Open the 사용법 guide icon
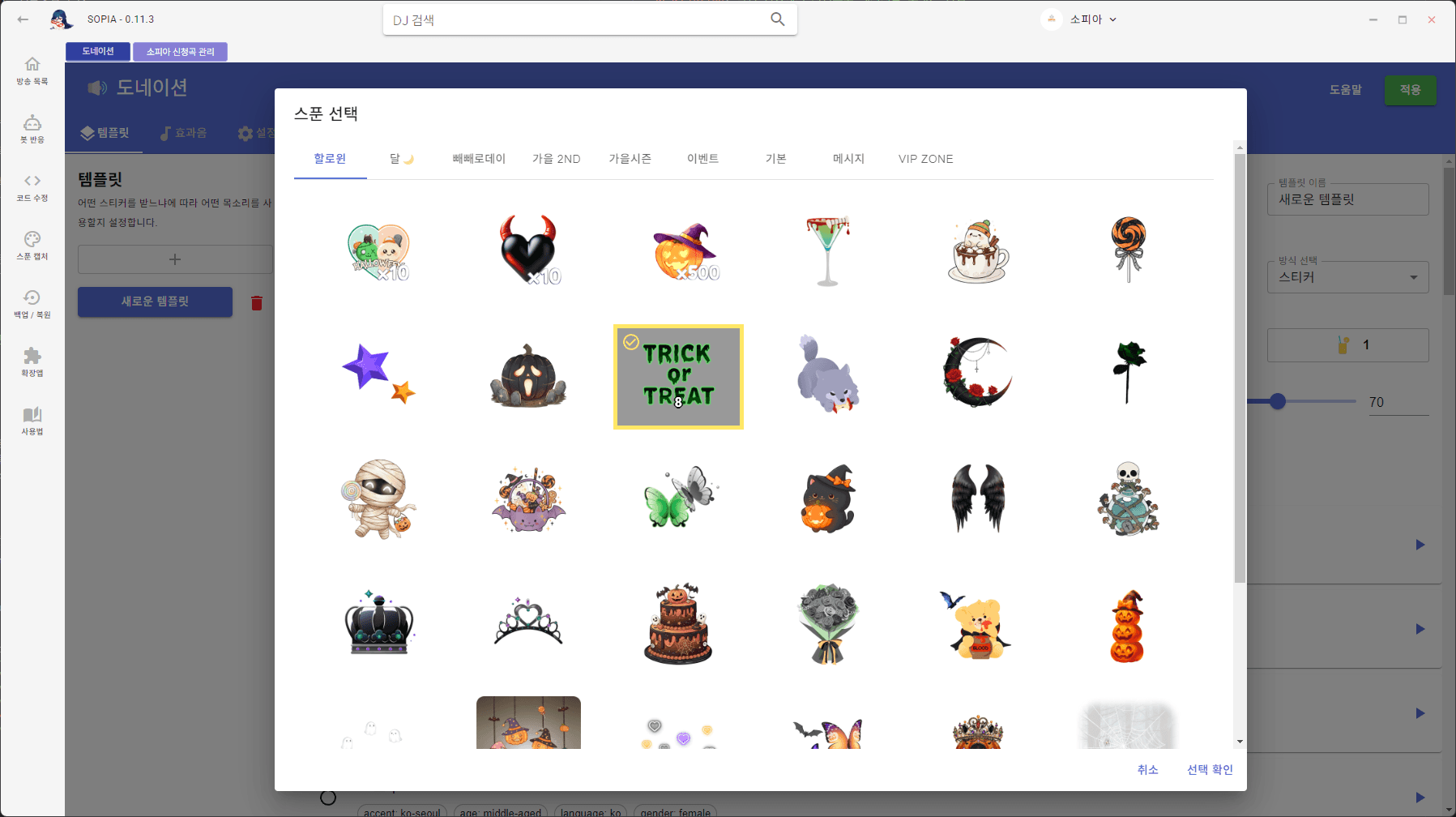 (x=32, y=415)
